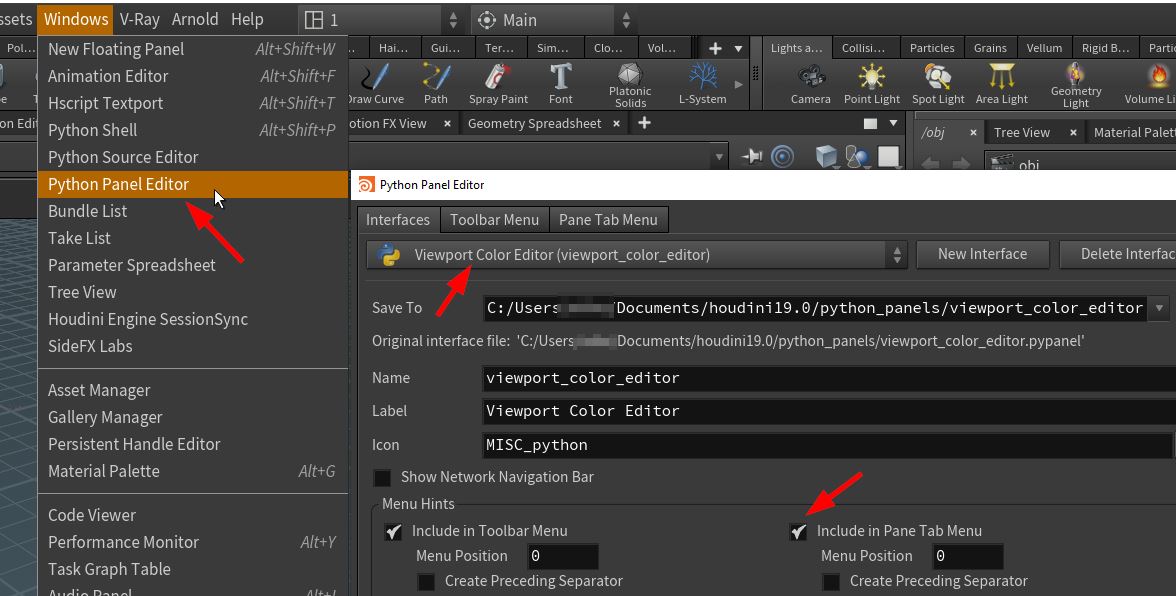Switch to the Interfaces tab
Image resolution: width=1176 pixels, height=596 pixels.
398,220
